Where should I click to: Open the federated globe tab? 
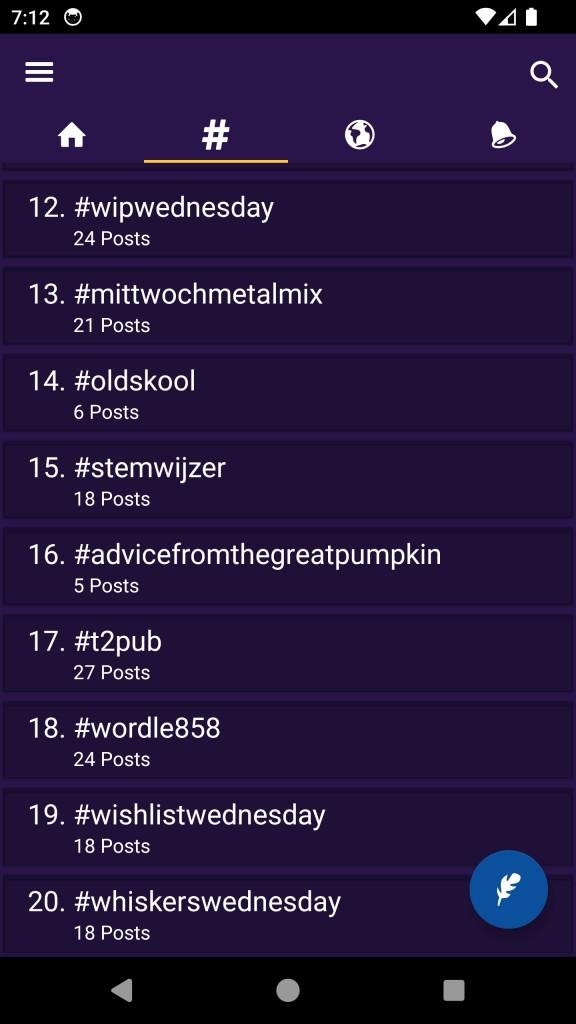tap(360, 135)
